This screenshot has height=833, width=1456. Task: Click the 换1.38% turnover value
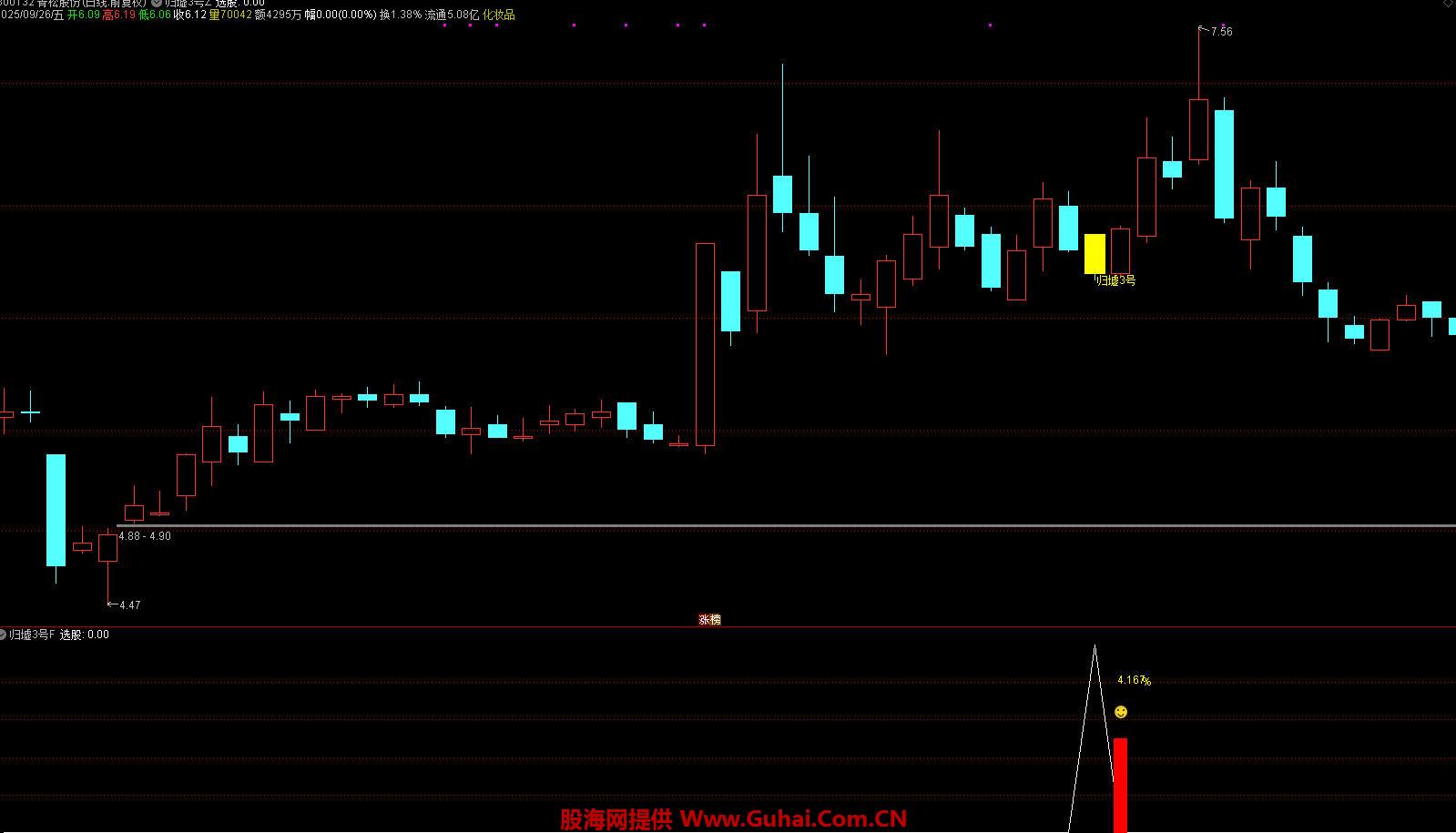click(x=401, y=15)
